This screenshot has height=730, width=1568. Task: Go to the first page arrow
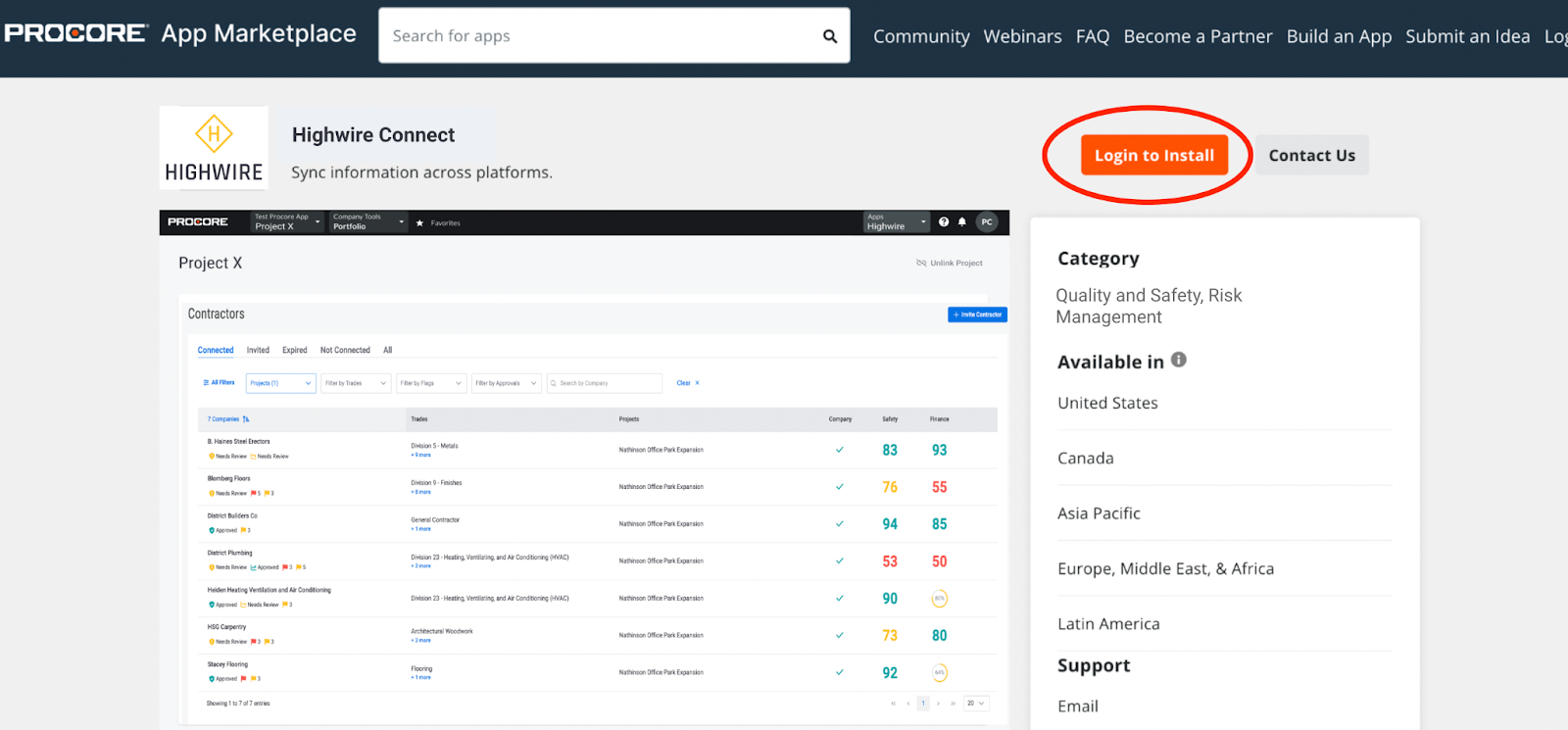point(893,704)
